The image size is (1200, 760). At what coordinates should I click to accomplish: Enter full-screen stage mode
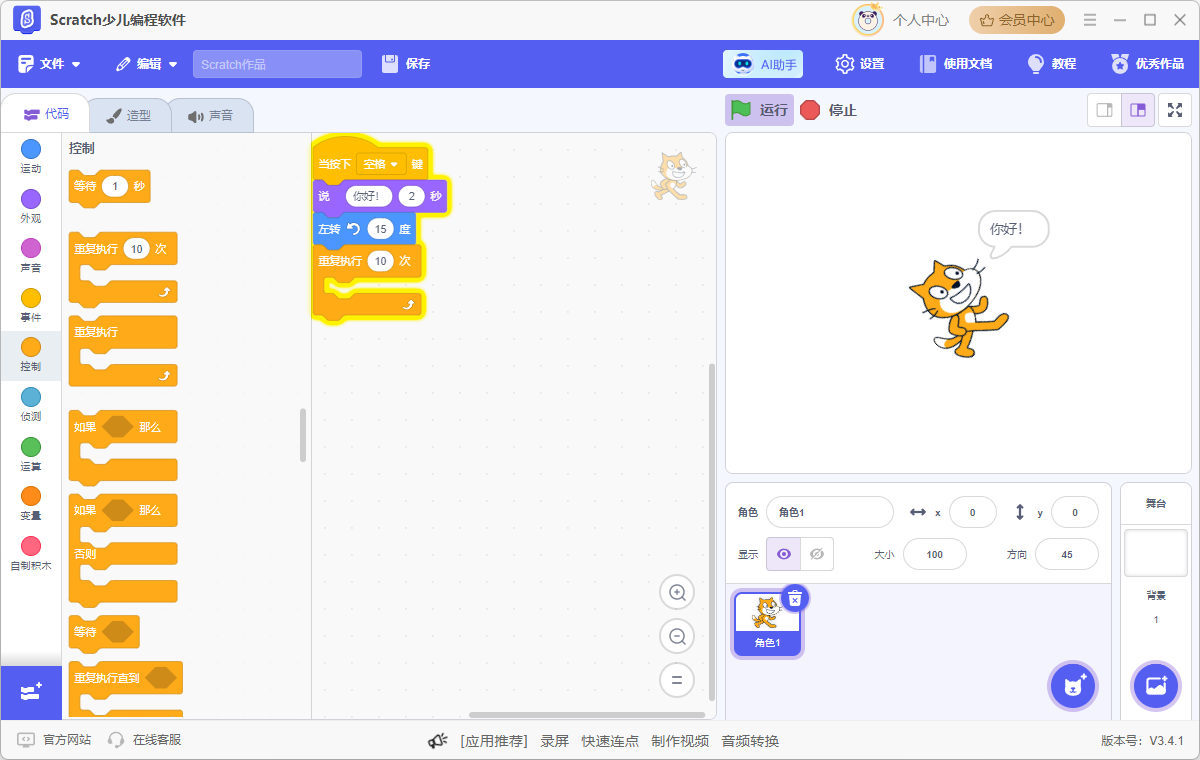1175,110
